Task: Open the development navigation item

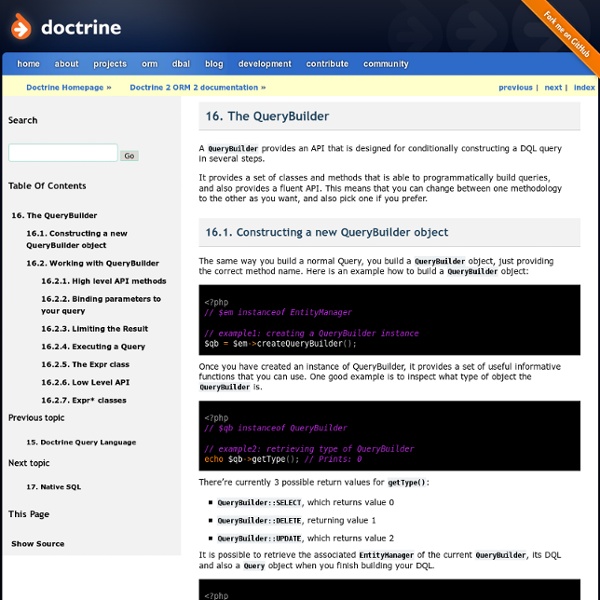Action: [264, 64]
